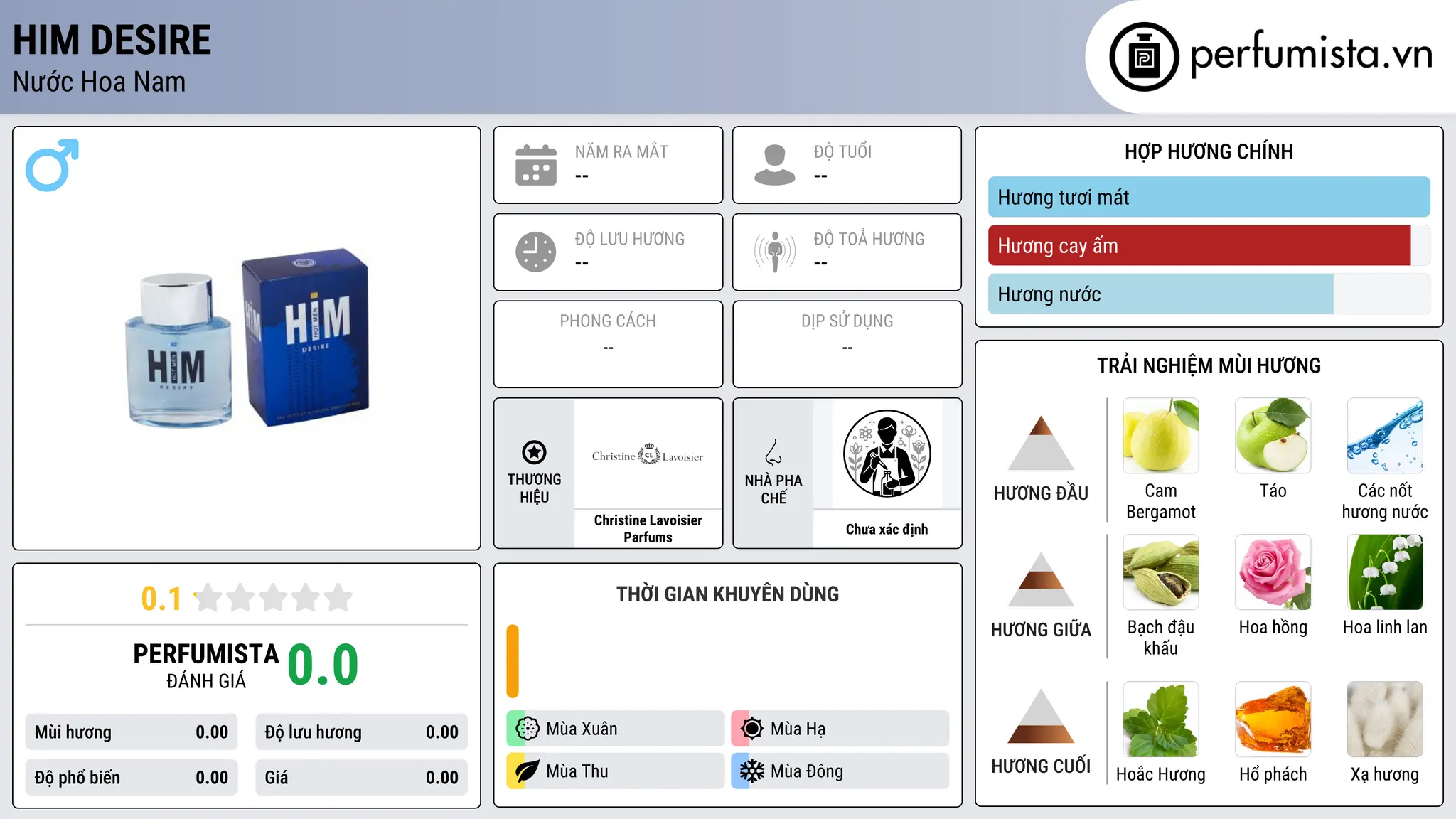The image size is (1456, 819).
Task: Click the perfumista.vn site name
Action: coord(1311,54)
